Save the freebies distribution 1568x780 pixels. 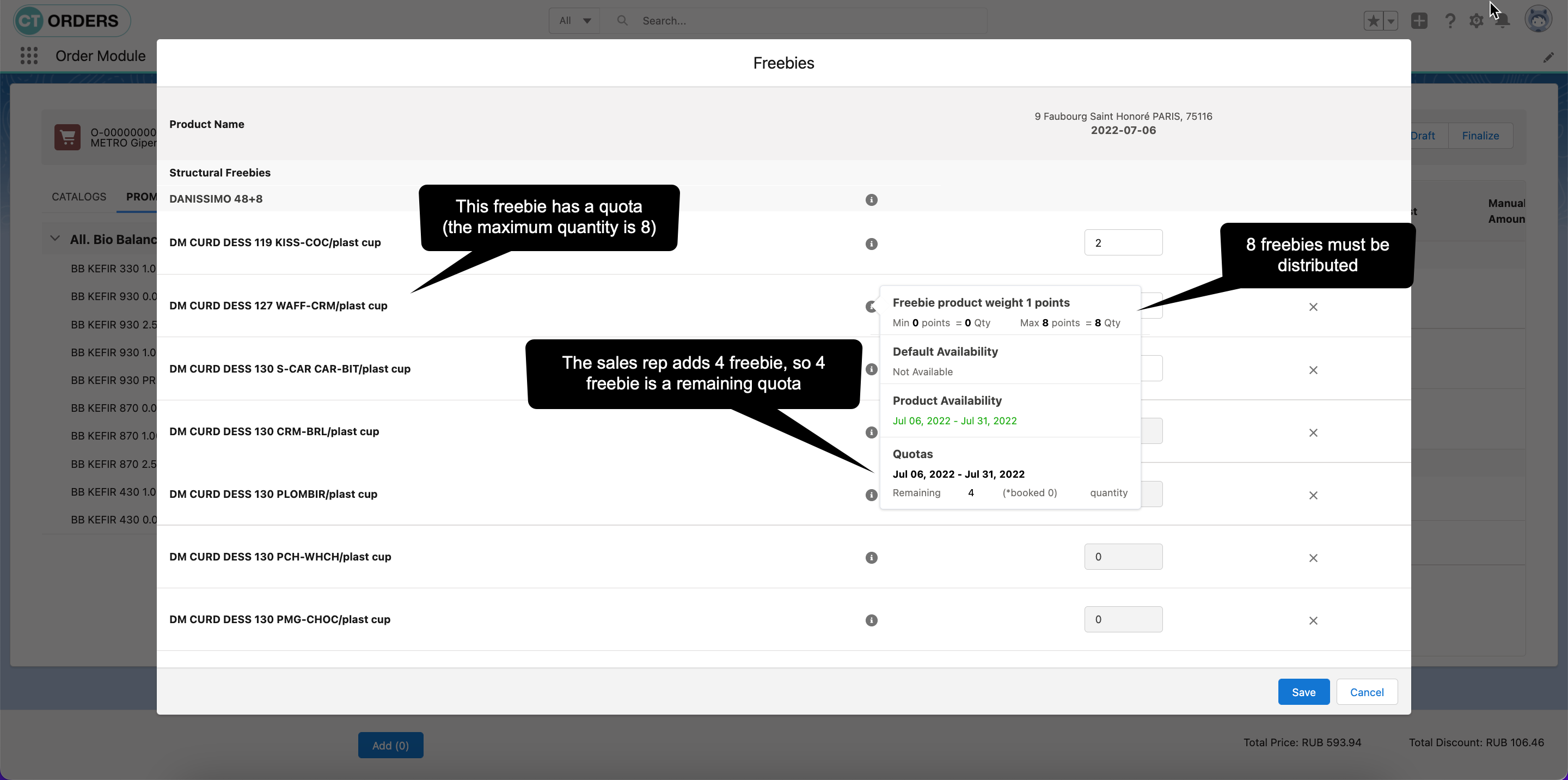pos(1303,692)
